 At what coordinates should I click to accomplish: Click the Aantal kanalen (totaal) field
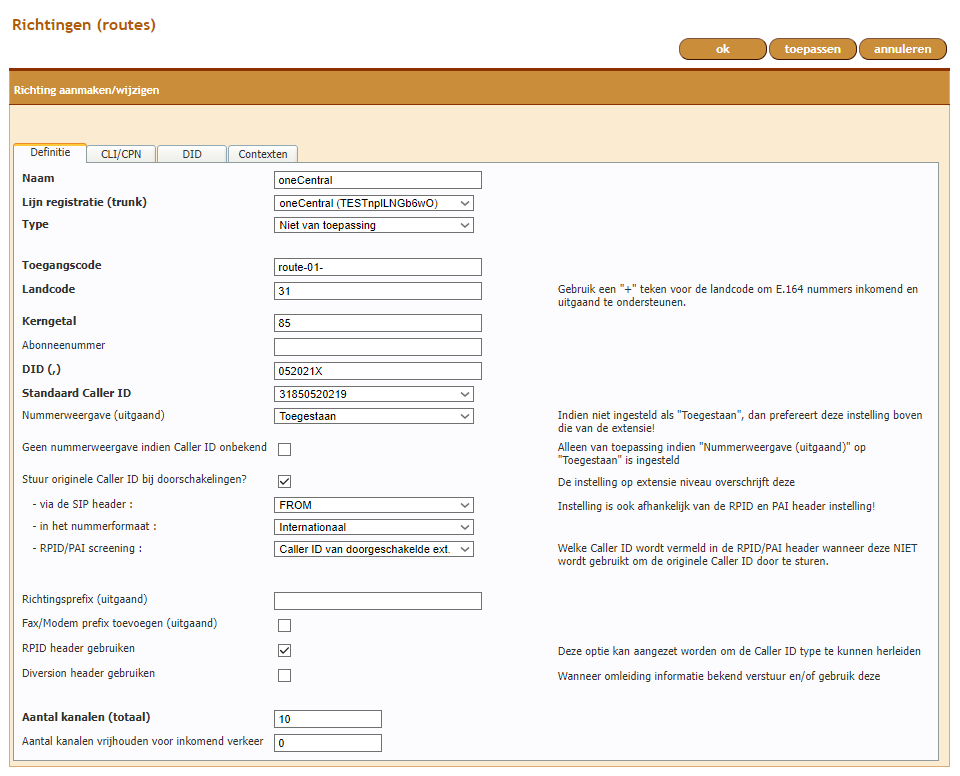[328, 719]
